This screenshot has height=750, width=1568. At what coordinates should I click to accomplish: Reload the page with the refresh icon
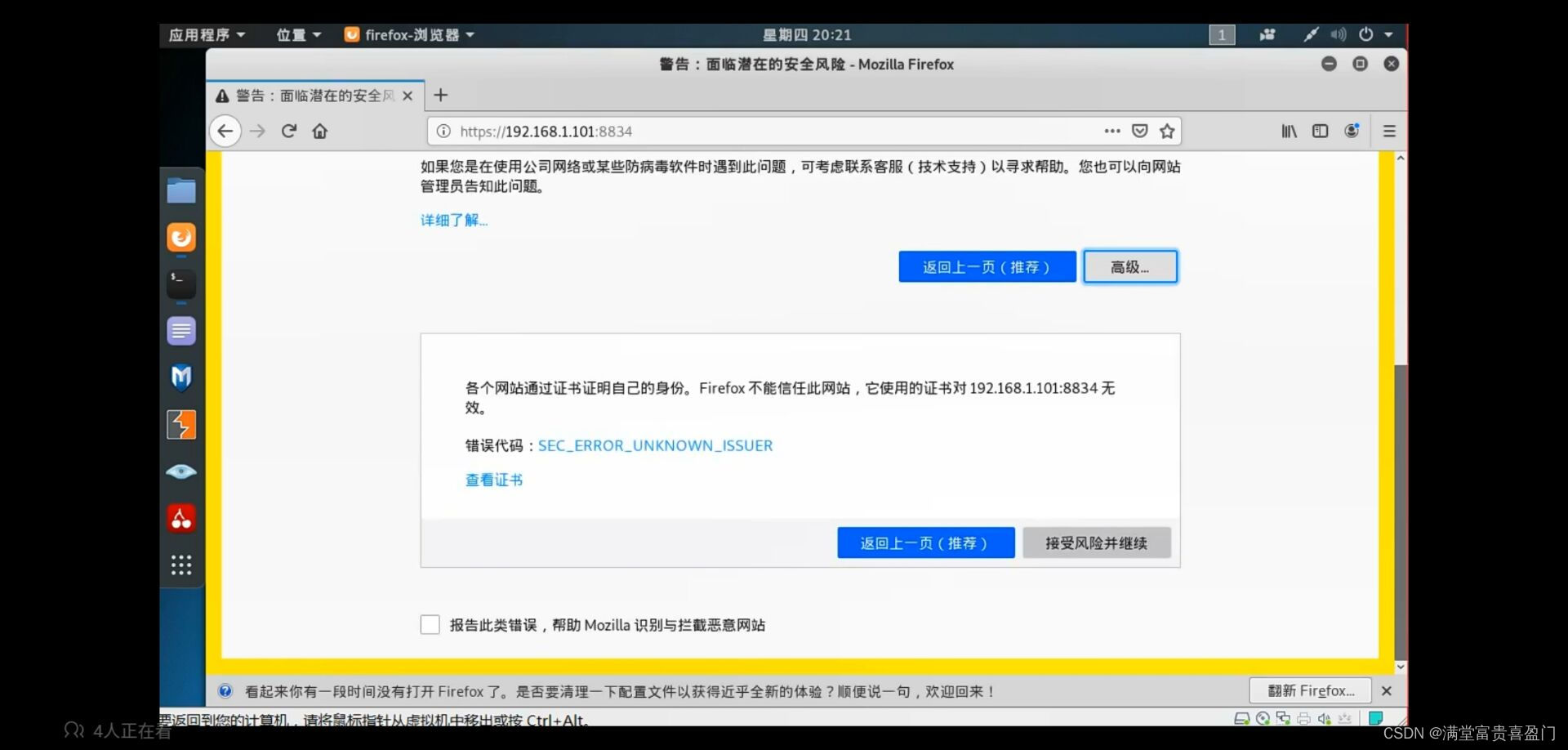click(x=289, y=132)
